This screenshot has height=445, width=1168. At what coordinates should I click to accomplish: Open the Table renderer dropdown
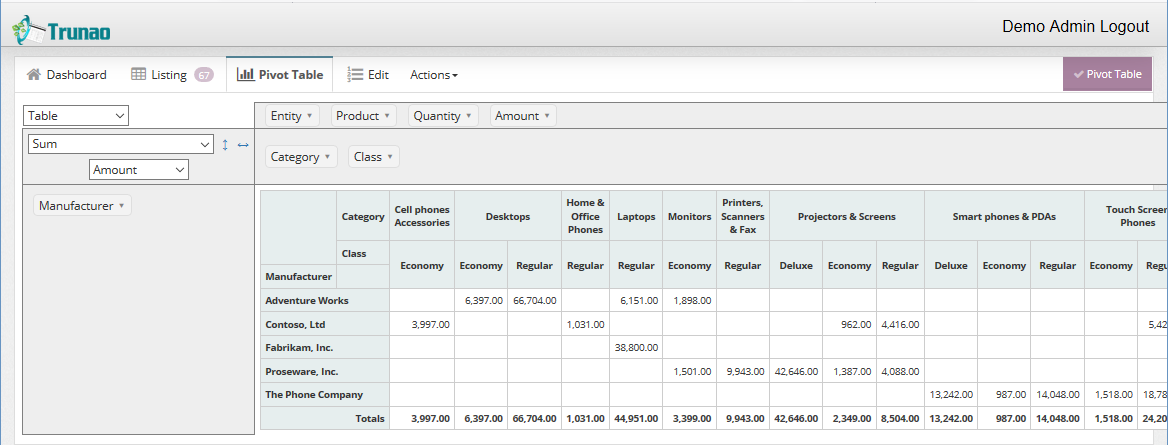77,116
